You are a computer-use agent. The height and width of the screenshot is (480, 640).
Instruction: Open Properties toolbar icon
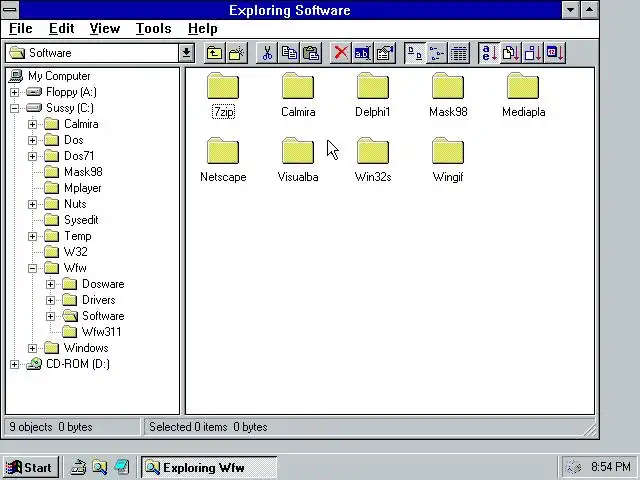click(x=384, y=53)
